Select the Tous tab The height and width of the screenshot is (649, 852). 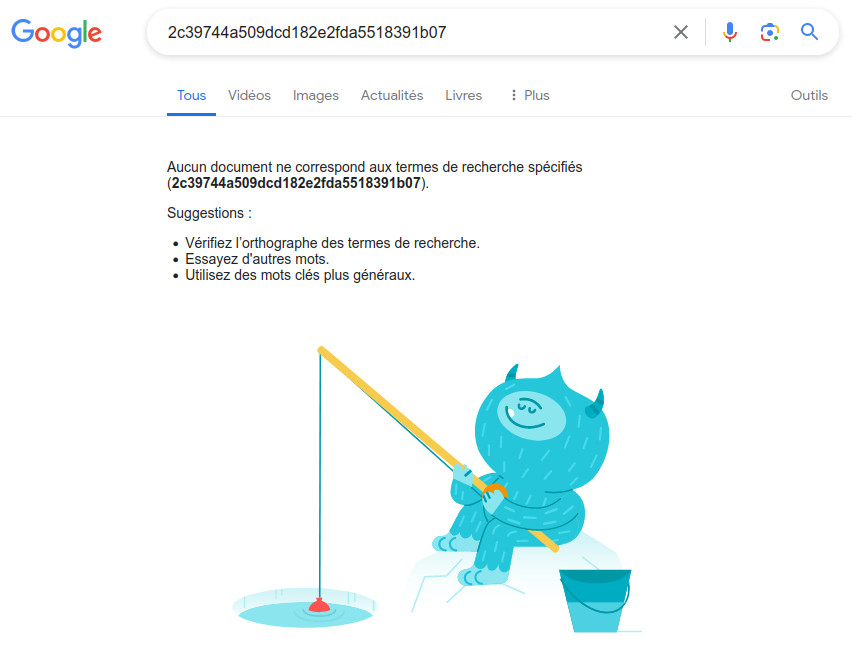pos(191,95)
